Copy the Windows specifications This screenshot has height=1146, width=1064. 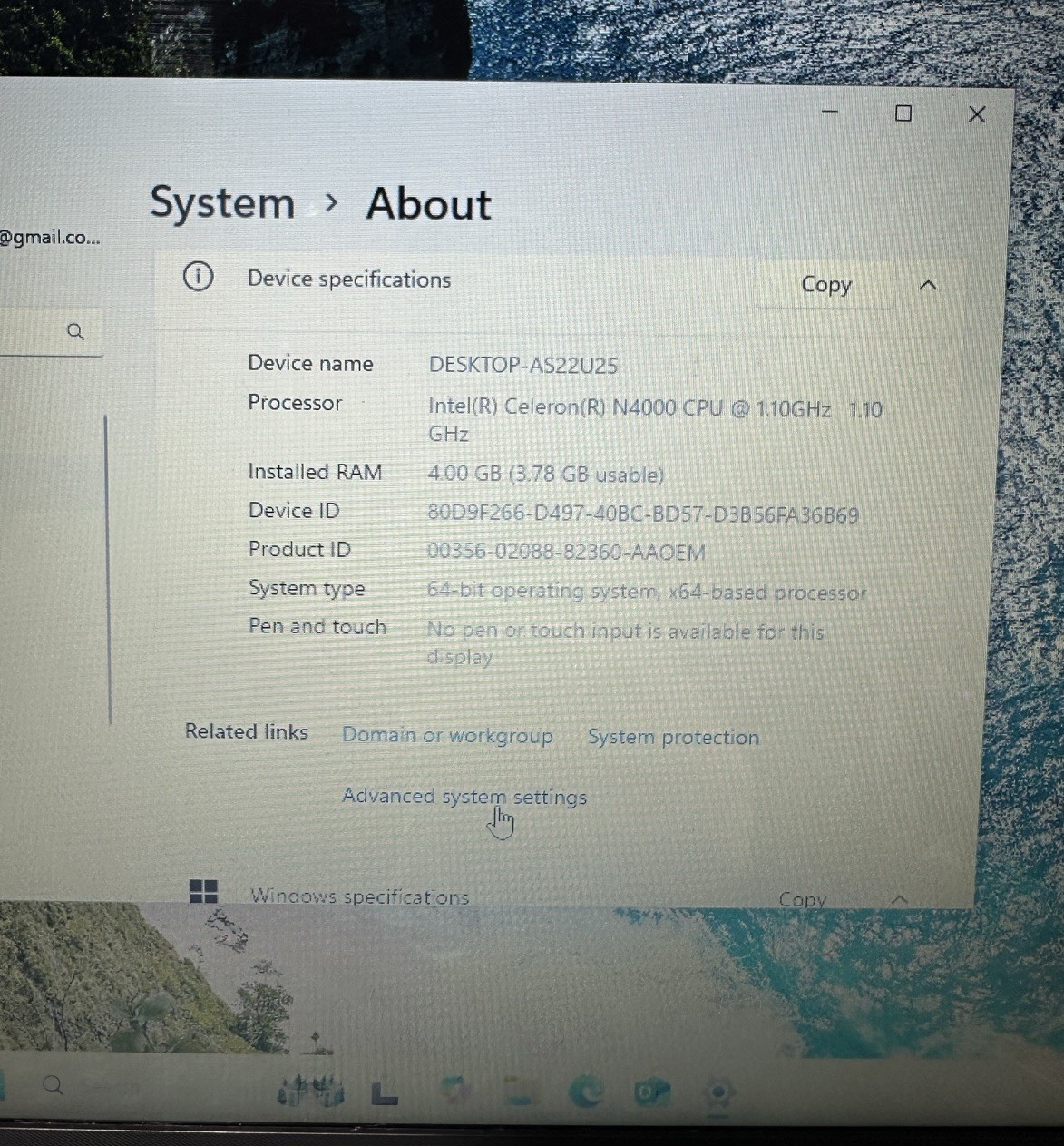pos(802,899)
